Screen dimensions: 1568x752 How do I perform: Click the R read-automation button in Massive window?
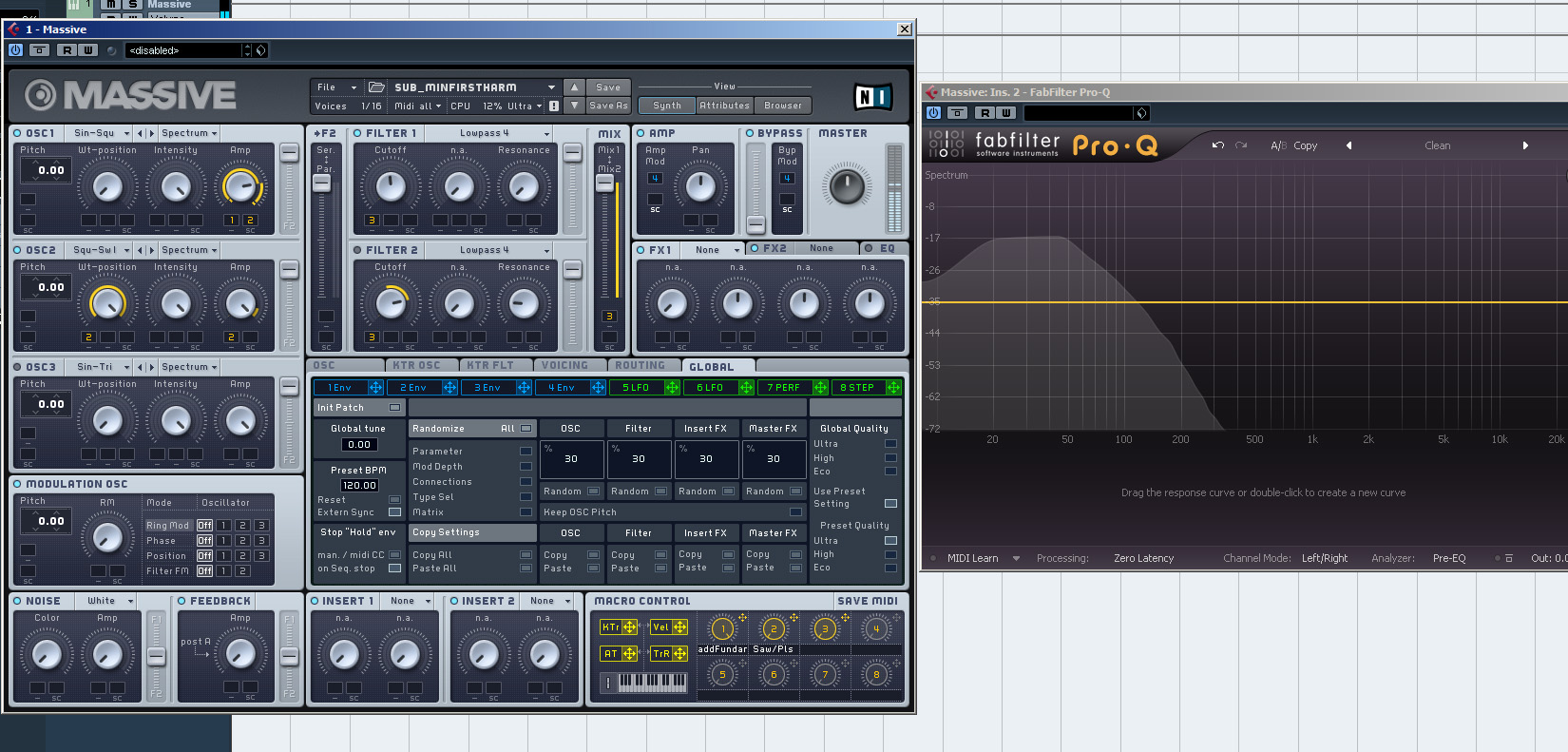(67, 50)
